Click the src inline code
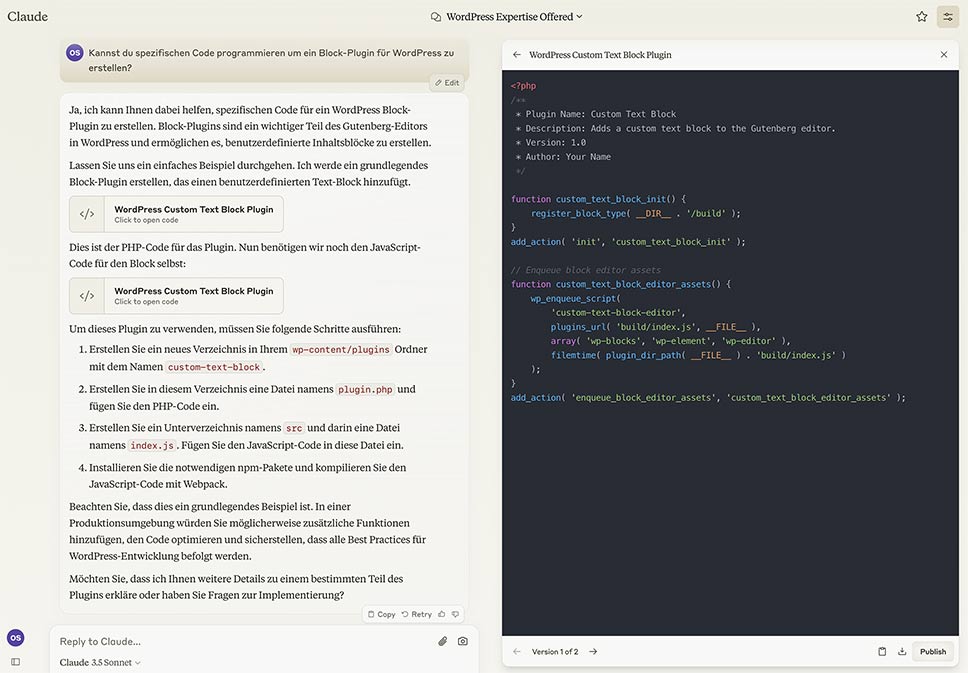Viewport: 968px width, 673px height. 294,428
